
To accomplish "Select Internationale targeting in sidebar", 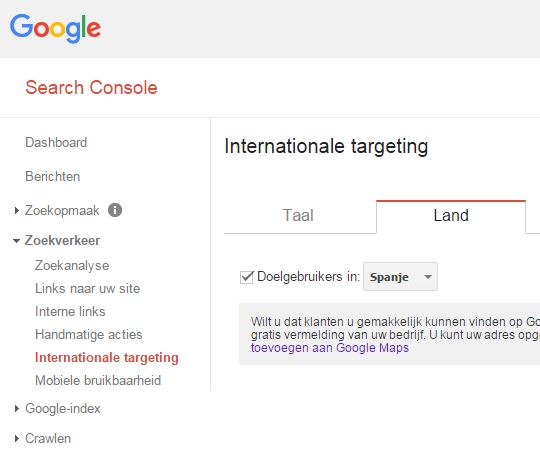I will coord(107,358).
